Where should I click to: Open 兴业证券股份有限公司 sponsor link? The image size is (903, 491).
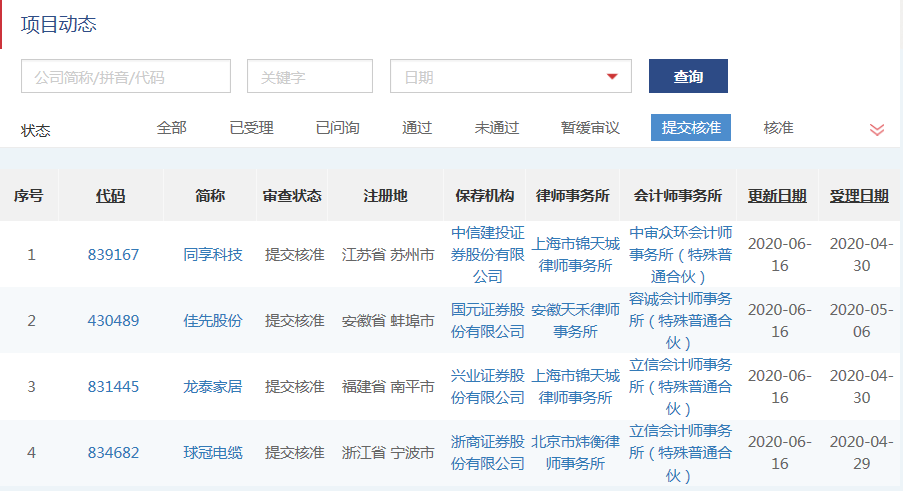click(x=487, y=387)
